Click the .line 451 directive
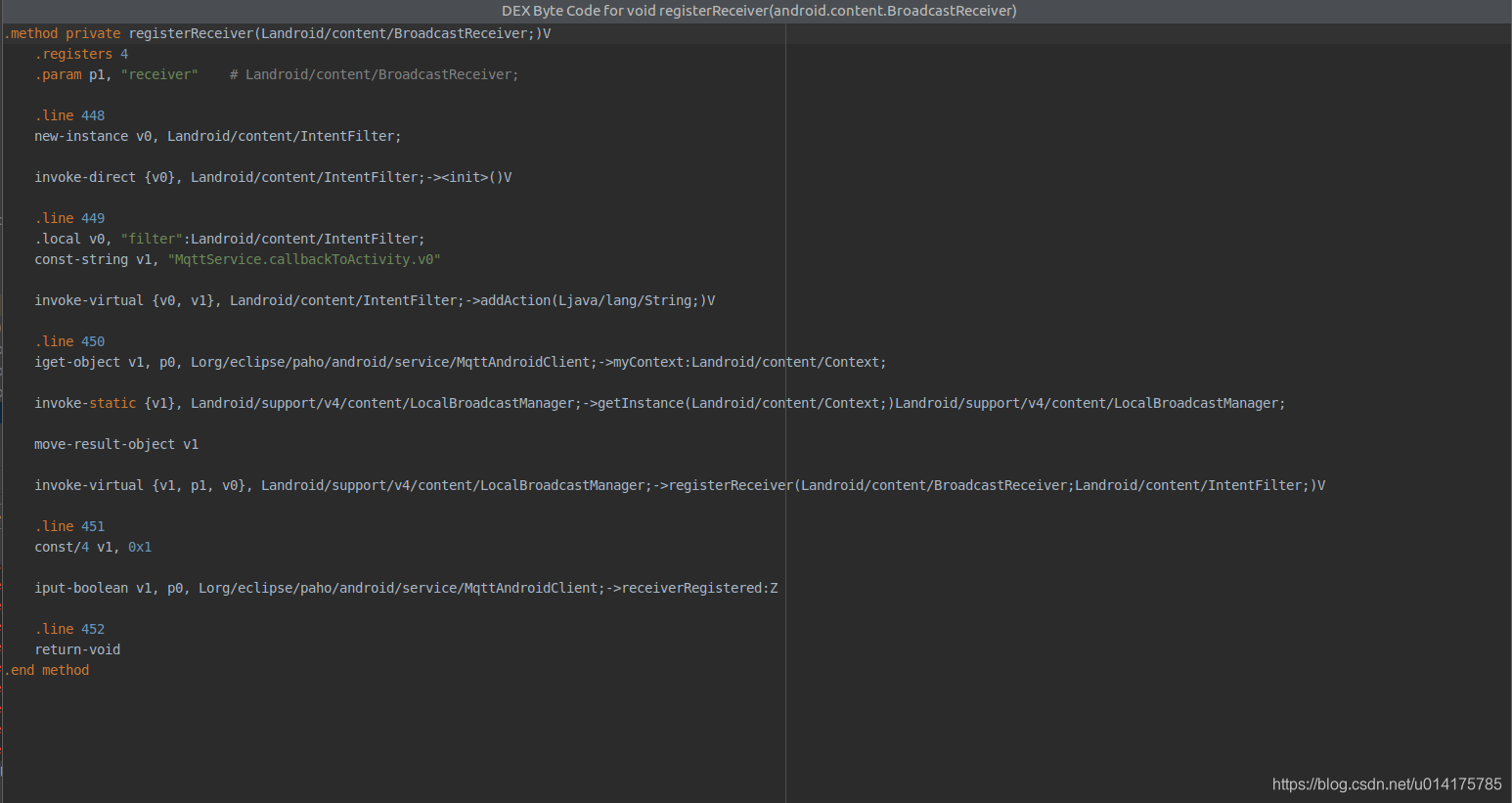1512x803 pixels. tap(69, 526)
